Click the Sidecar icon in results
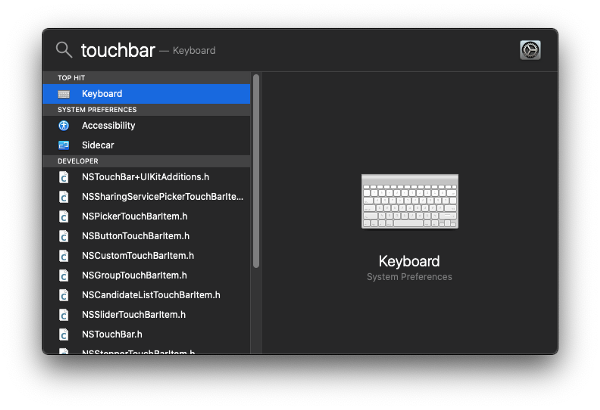The image size is (600, 410). pos(64,145)
